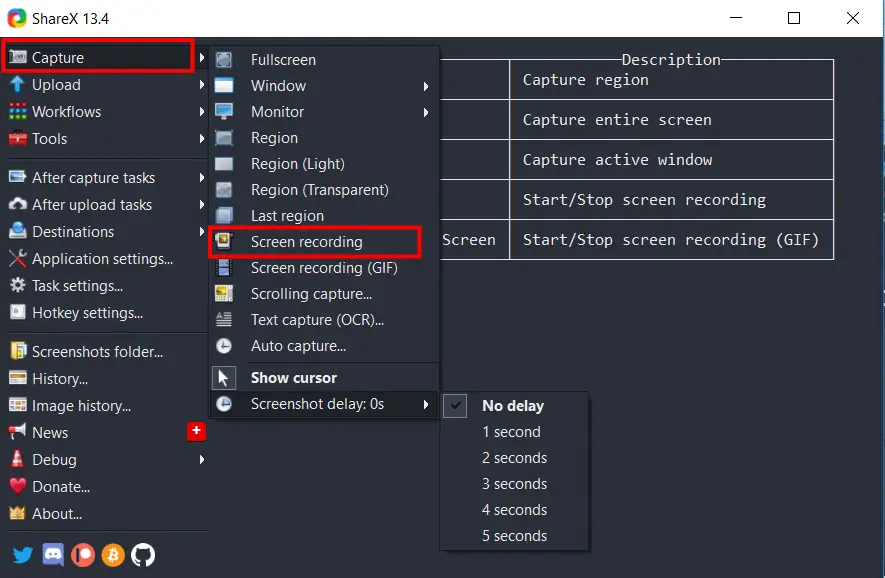Open the Upload menu

pyautogui.click(x=106, y=85)
